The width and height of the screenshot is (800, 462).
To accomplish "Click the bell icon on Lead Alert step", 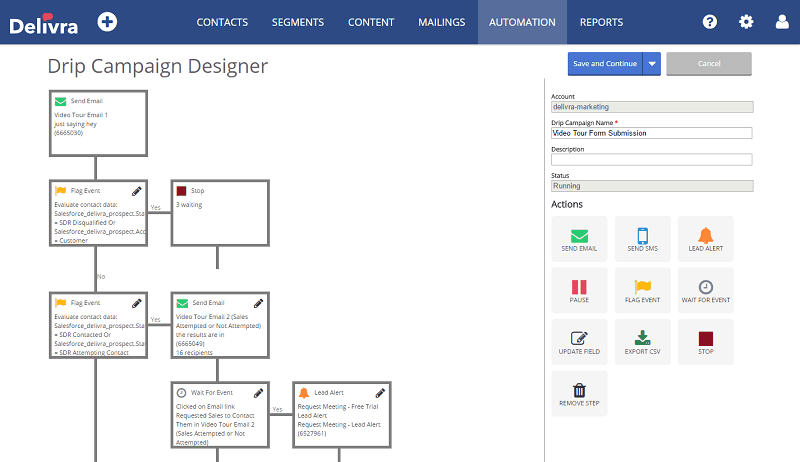I will coord(304,393).
